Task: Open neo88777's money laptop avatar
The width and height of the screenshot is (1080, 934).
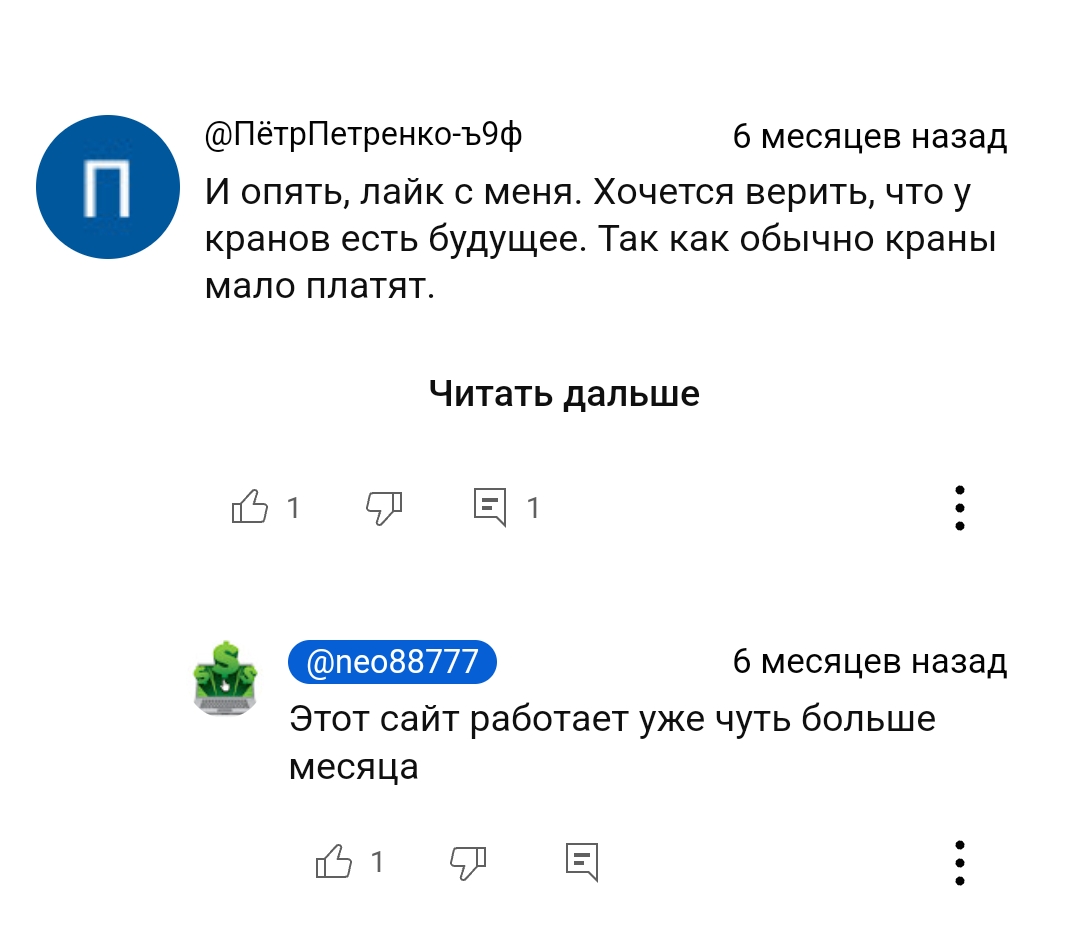Action: [x=224, y=675]
